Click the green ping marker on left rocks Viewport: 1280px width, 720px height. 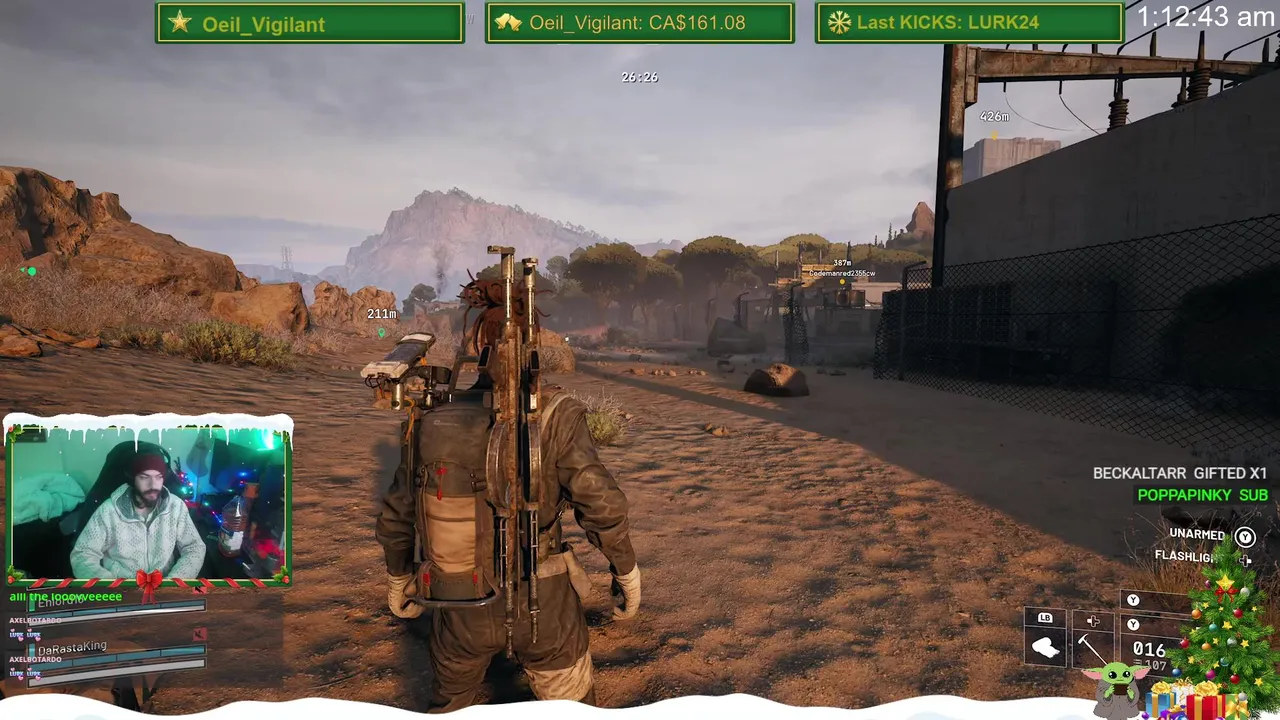pos(31,271)
